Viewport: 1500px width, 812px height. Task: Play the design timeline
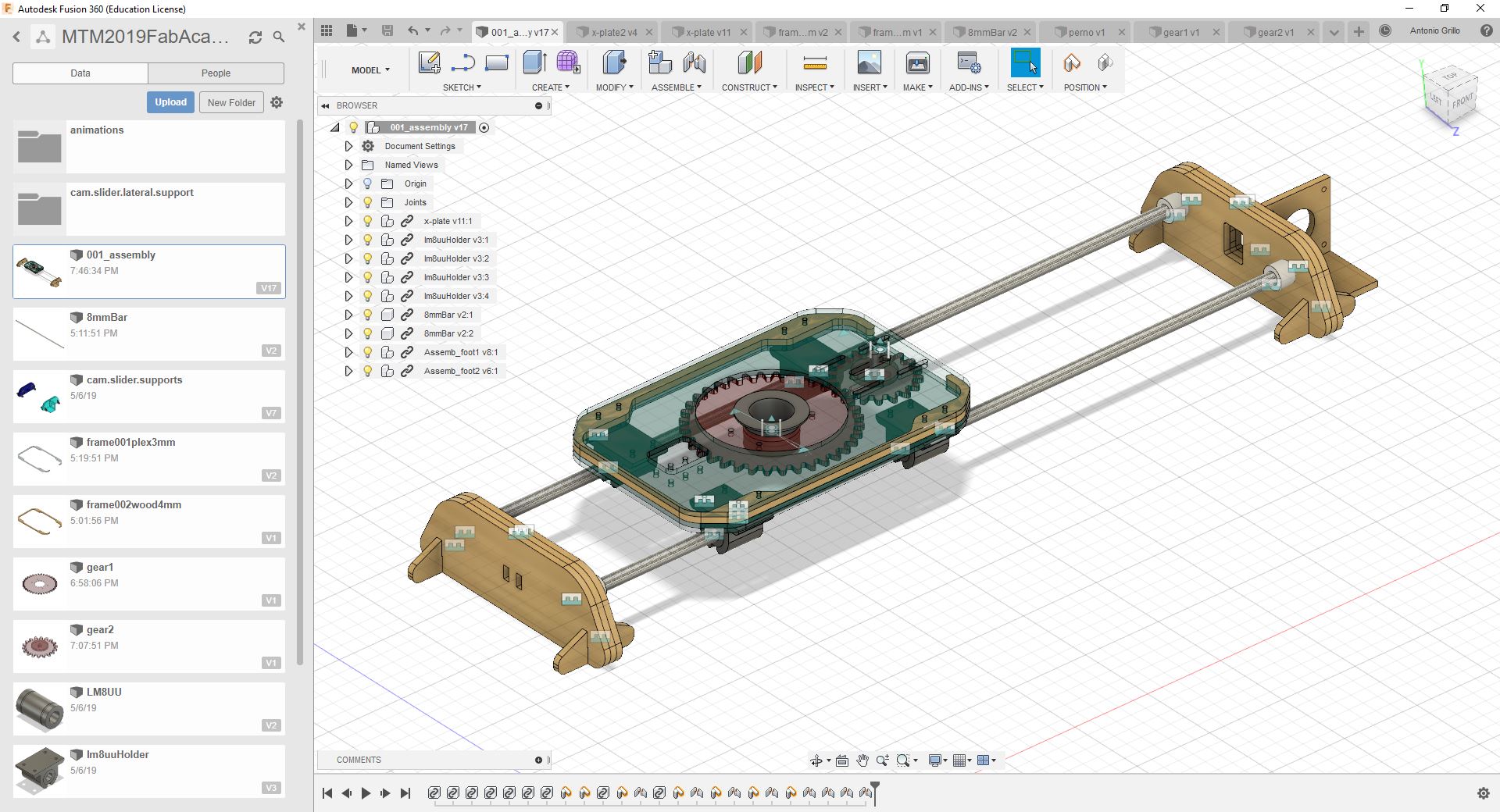pyautogui.click(x=366, y=793)
